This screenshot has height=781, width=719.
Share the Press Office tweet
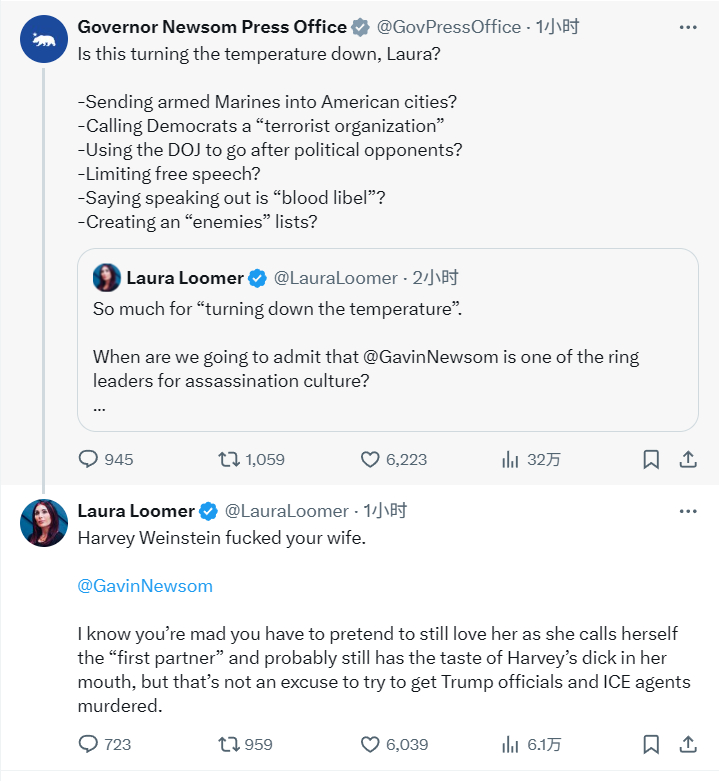pyautogui.click(x=688, y=459)
